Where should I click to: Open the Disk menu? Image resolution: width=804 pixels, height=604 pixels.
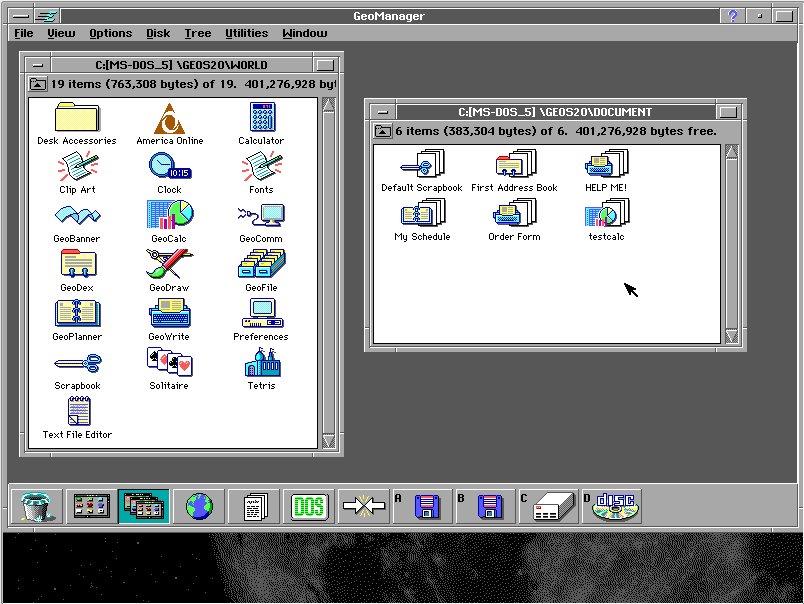click(158, 33)
